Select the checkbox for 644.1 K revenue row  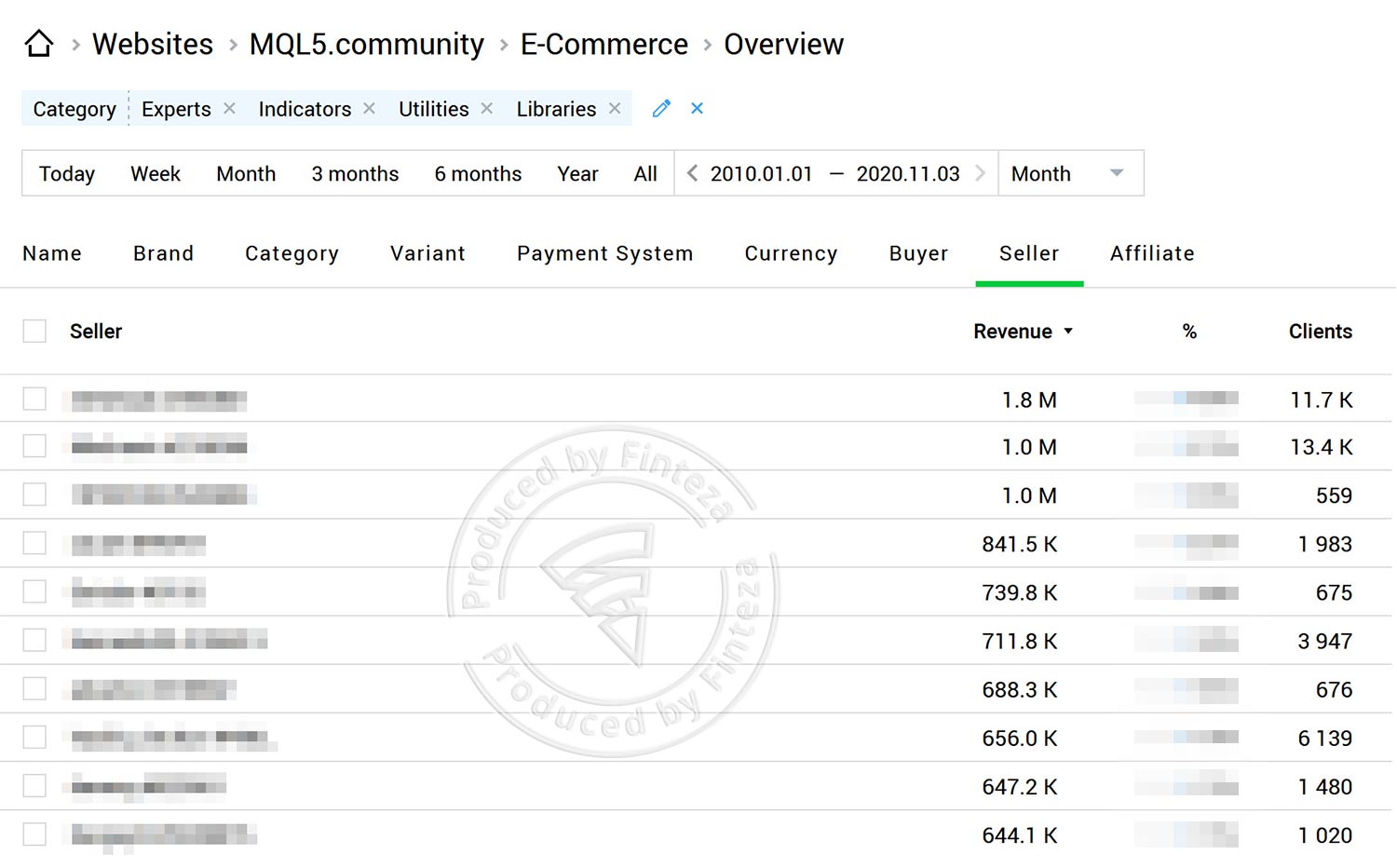point(34,834)
